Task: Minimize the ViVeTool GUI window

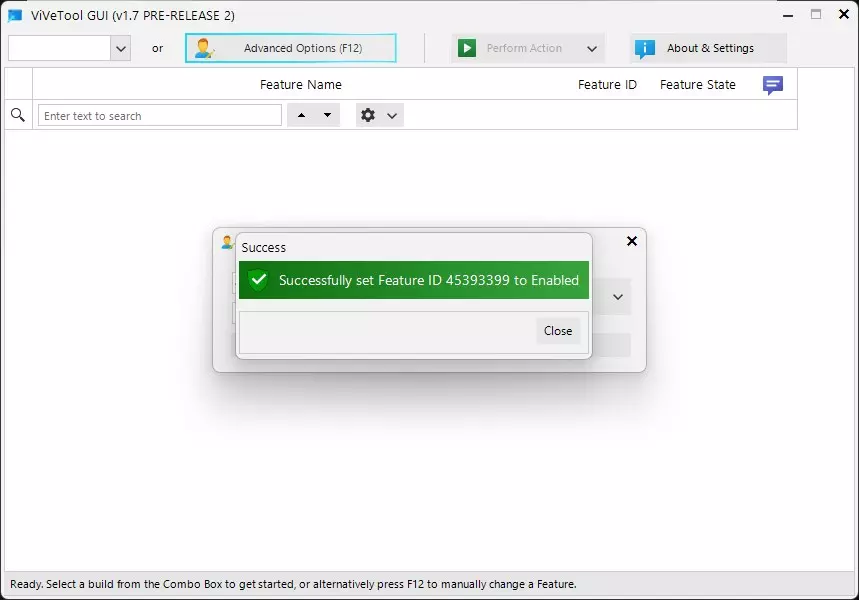Action: [788, 15]
